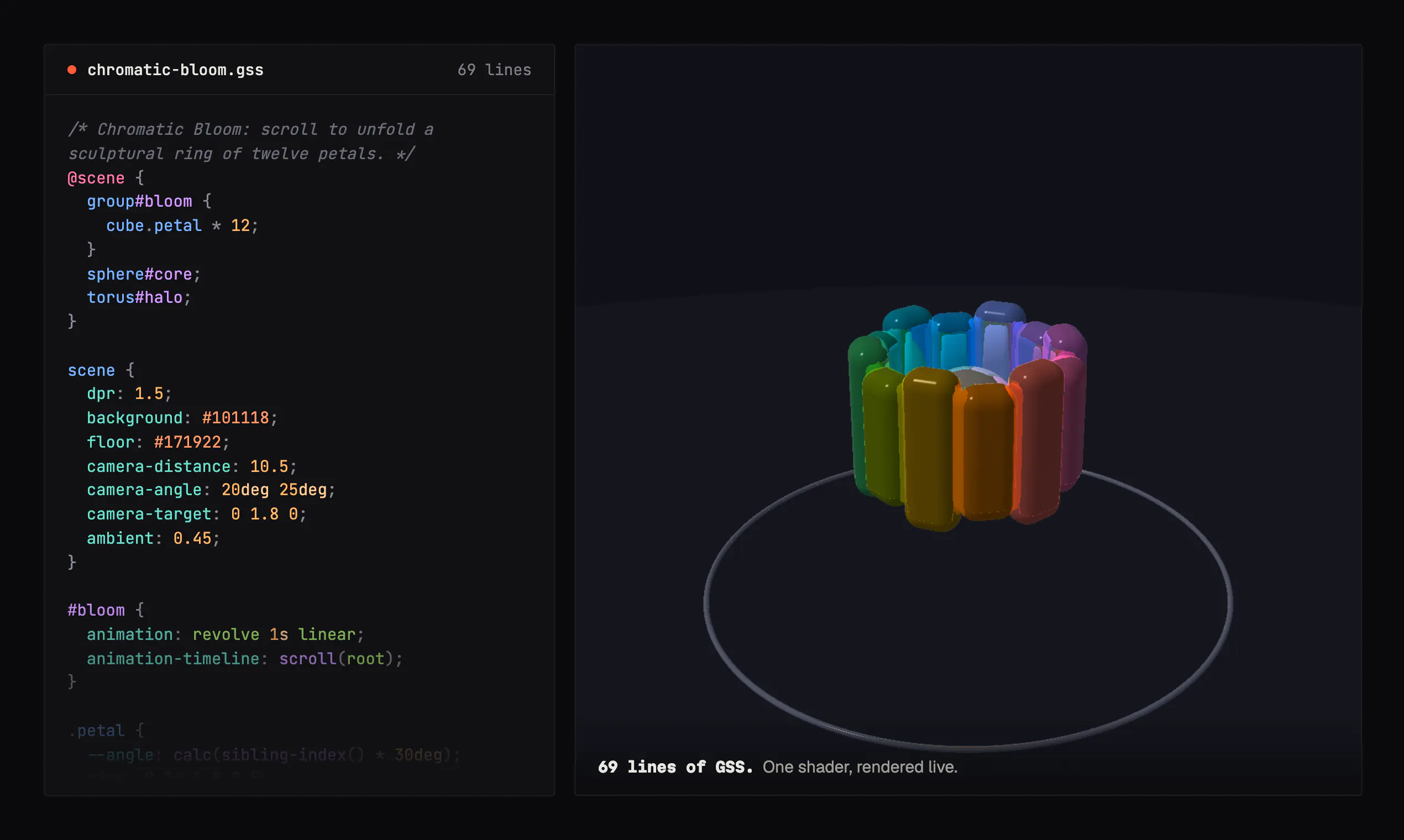Click camera-angle 20deg 25deg value
Viewport: 1404px width, 840px height.
point(274,490)
